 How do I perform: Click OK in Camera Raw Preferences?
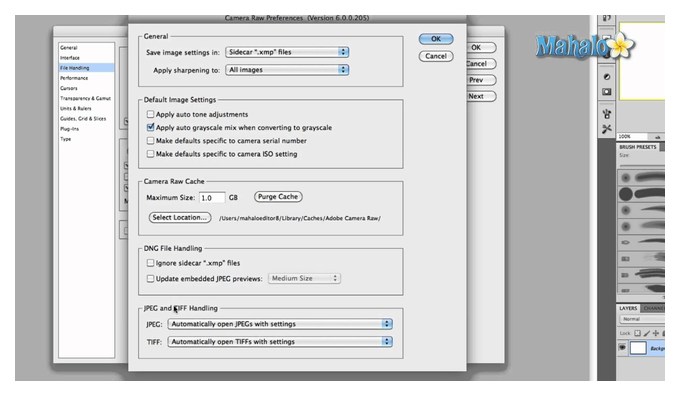pos(436,39)
